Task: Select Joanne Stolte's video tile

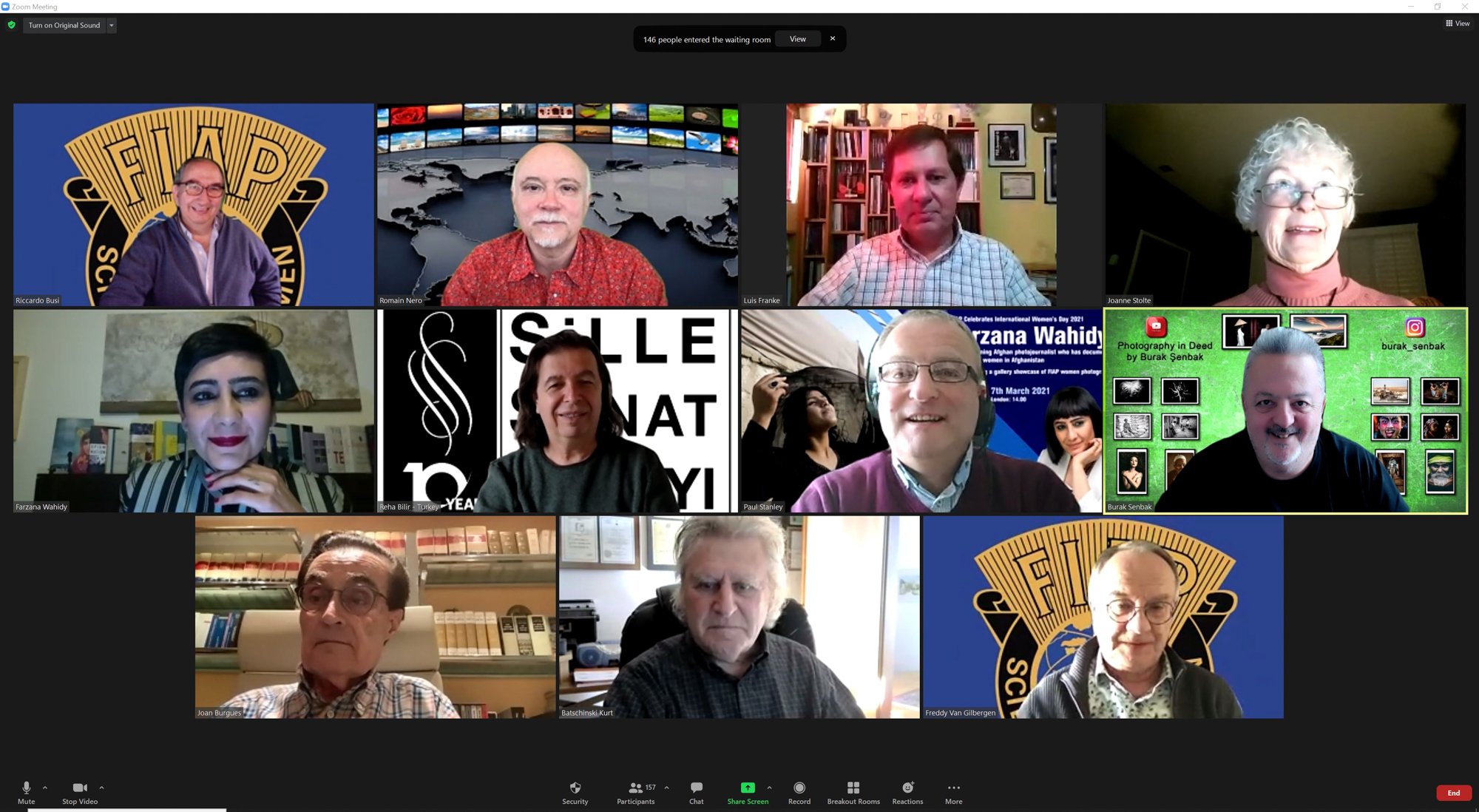Action: 1285,205
